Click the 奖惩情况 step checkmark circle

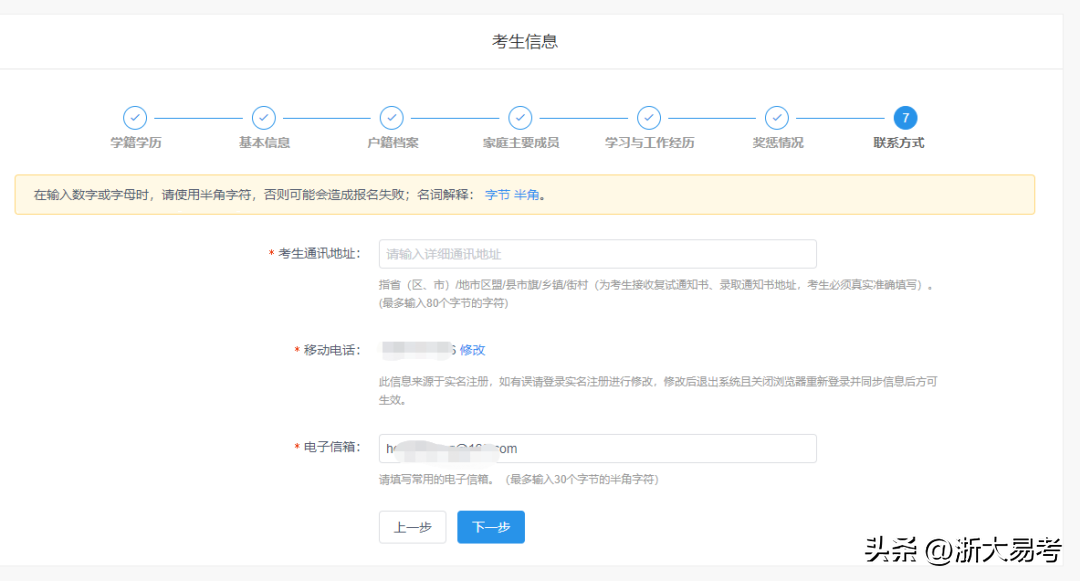point(777,118)
